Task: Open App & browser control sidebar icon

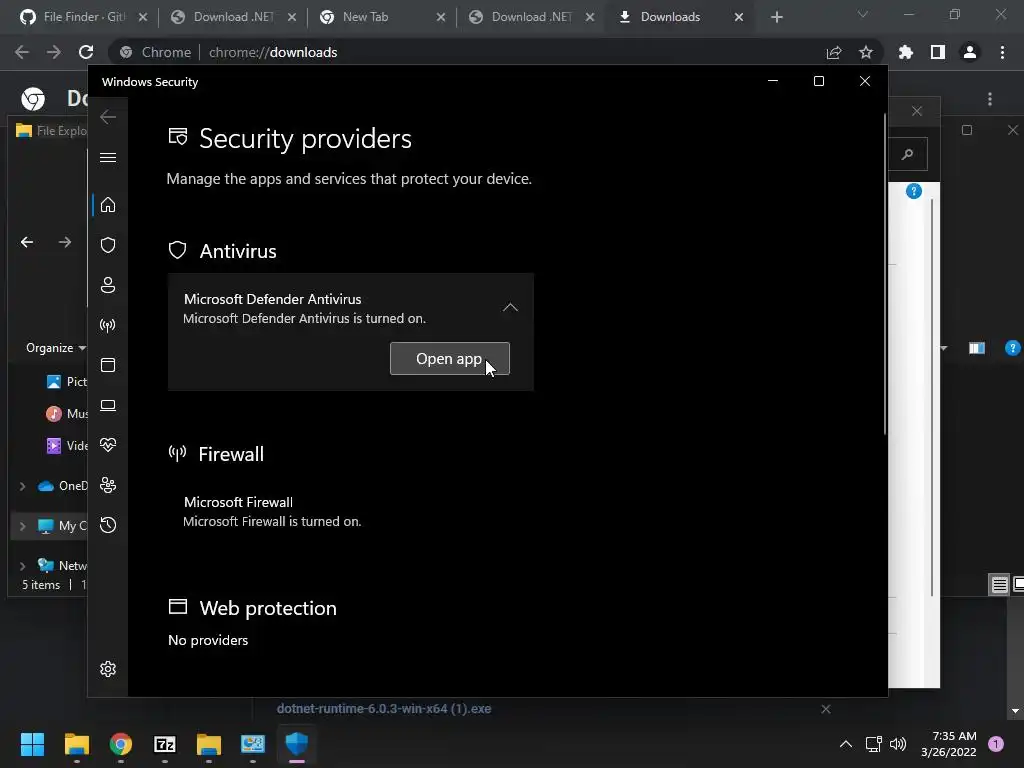Action: pos(108,365)
